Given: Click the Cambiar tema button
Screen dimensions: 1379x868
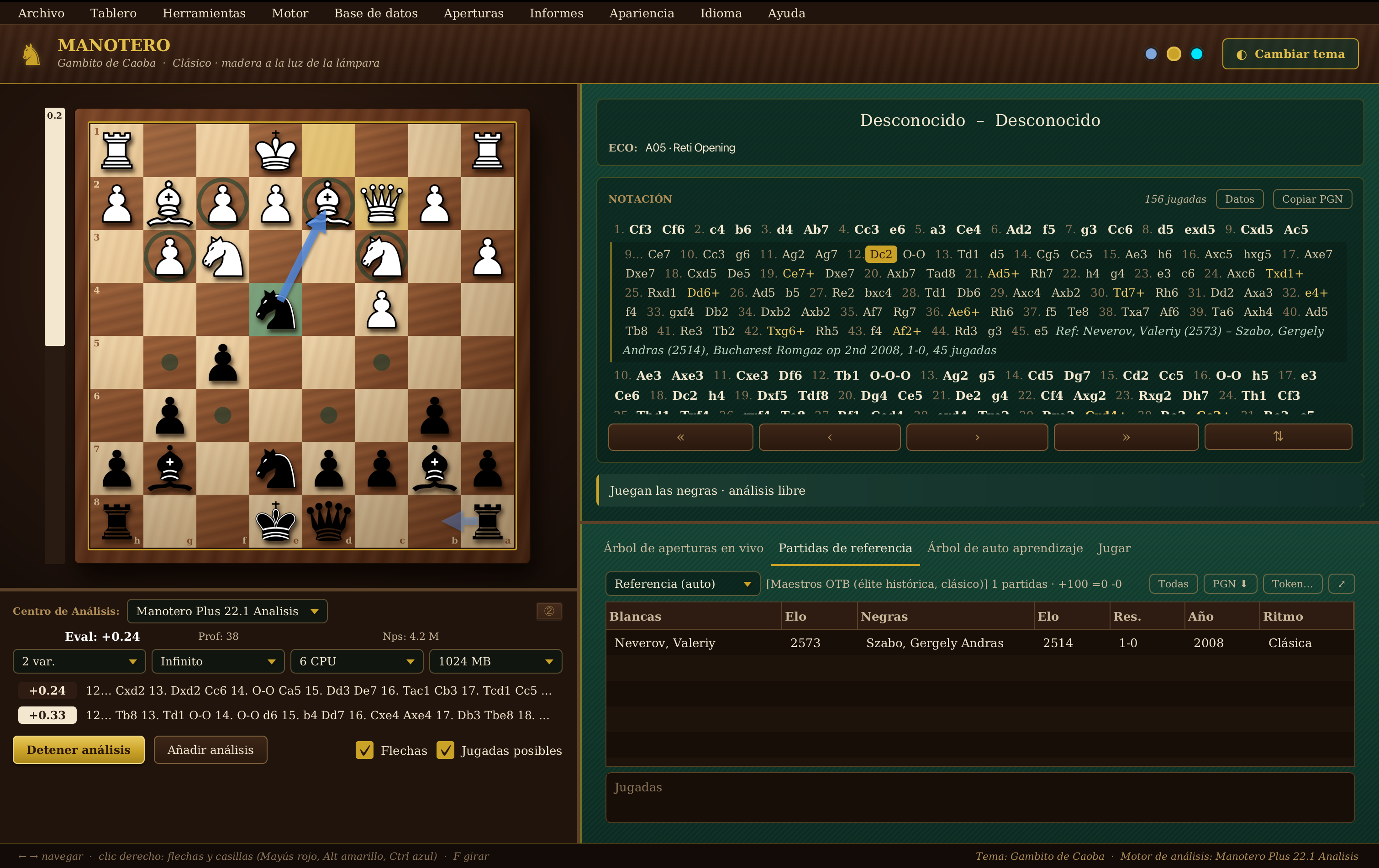Looking at the screenshot, I should (x=1290, y=54).
